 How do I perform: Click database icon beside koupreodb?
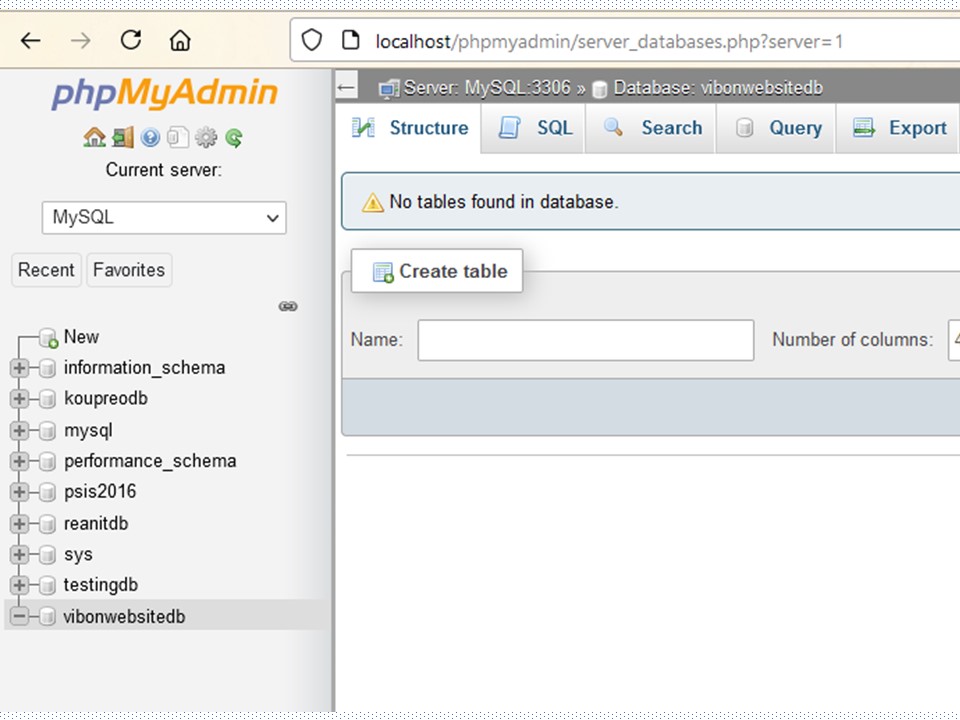click(x=47, y=399)
